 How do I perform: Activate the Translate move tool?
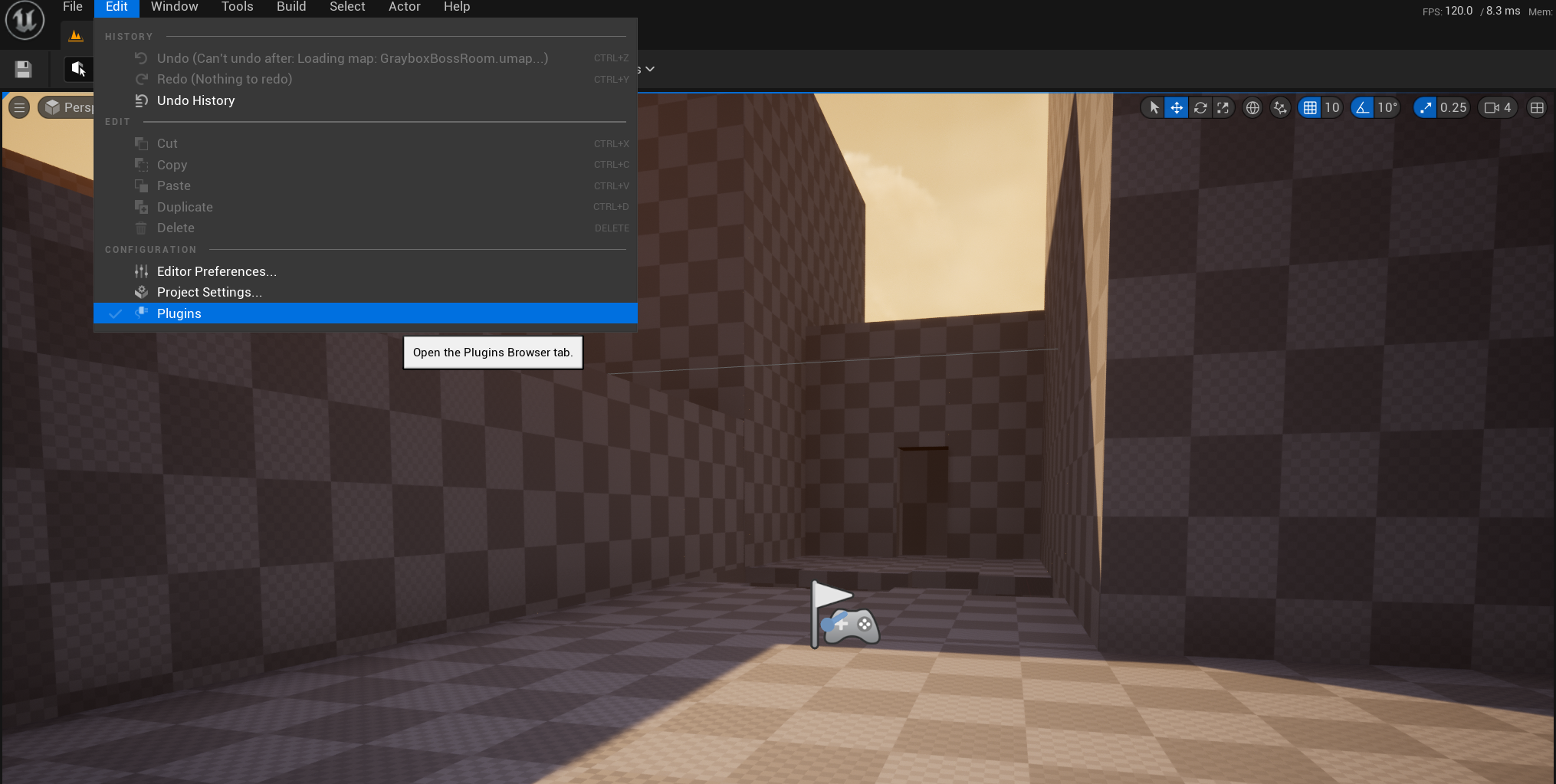[1177, 108]
